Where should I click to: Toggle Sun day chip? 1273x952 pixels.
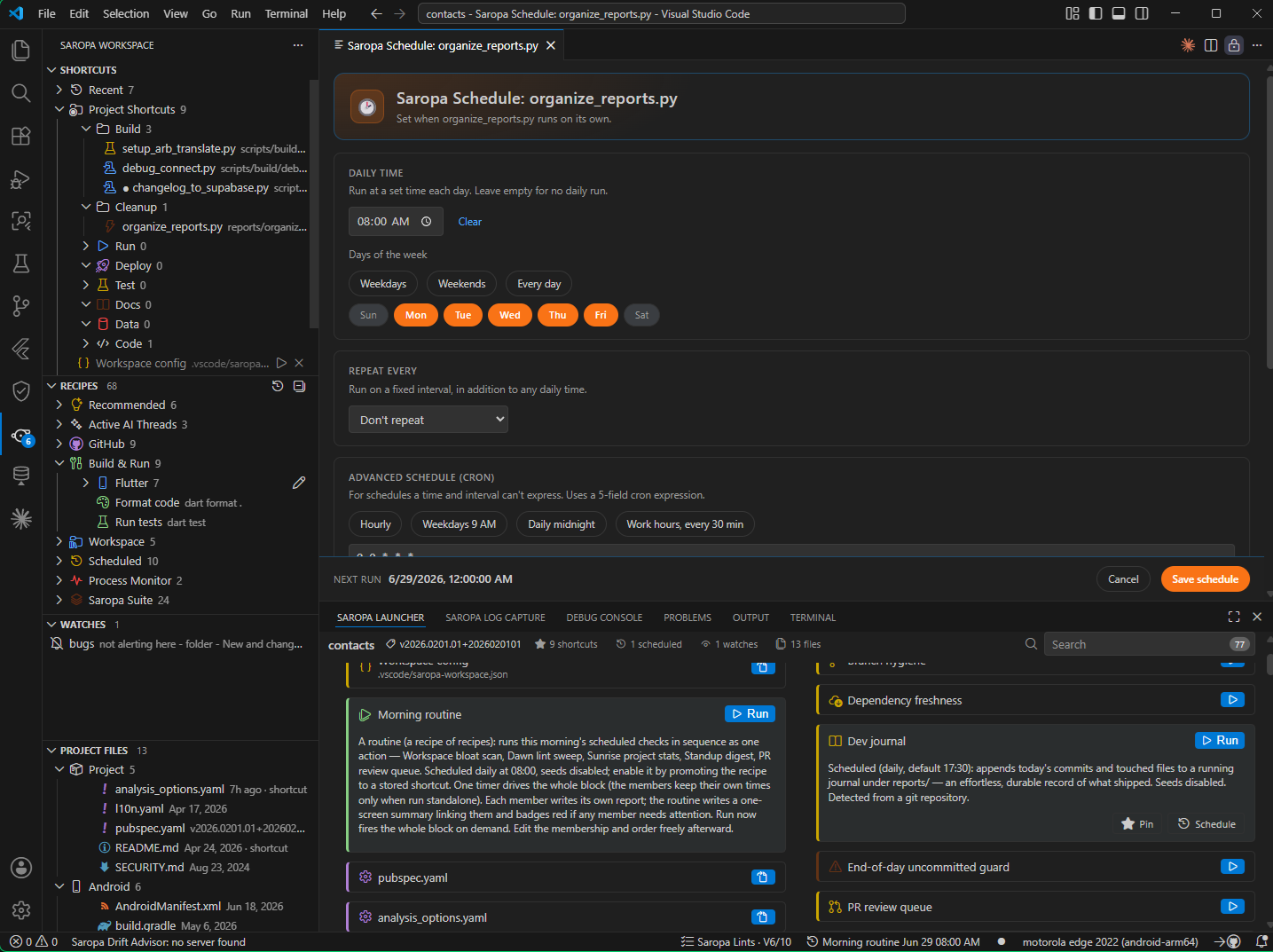368,315
